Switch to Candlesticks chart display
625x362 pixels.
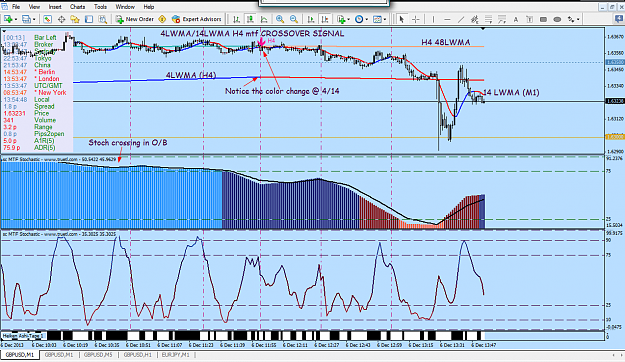click(250, 19)
